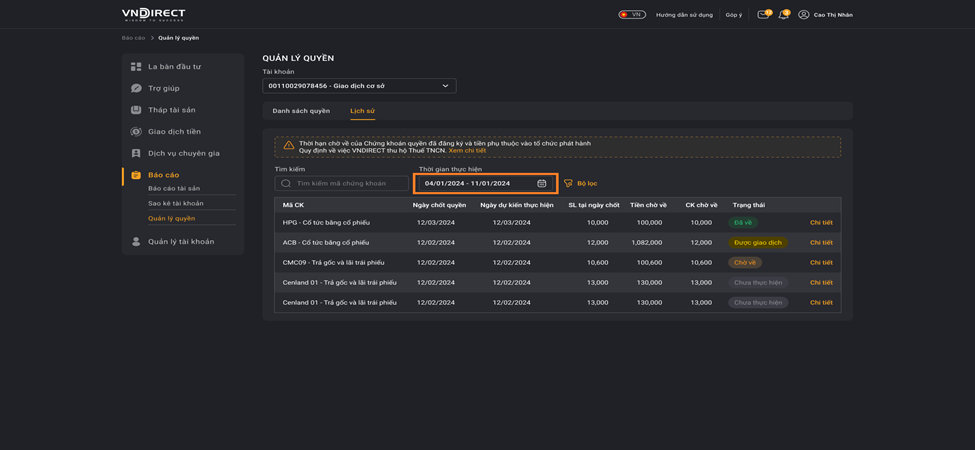Click Hướng dẫn sử dụng in header
The width and height of the screenshot is (975, 450).
[685, 15]
